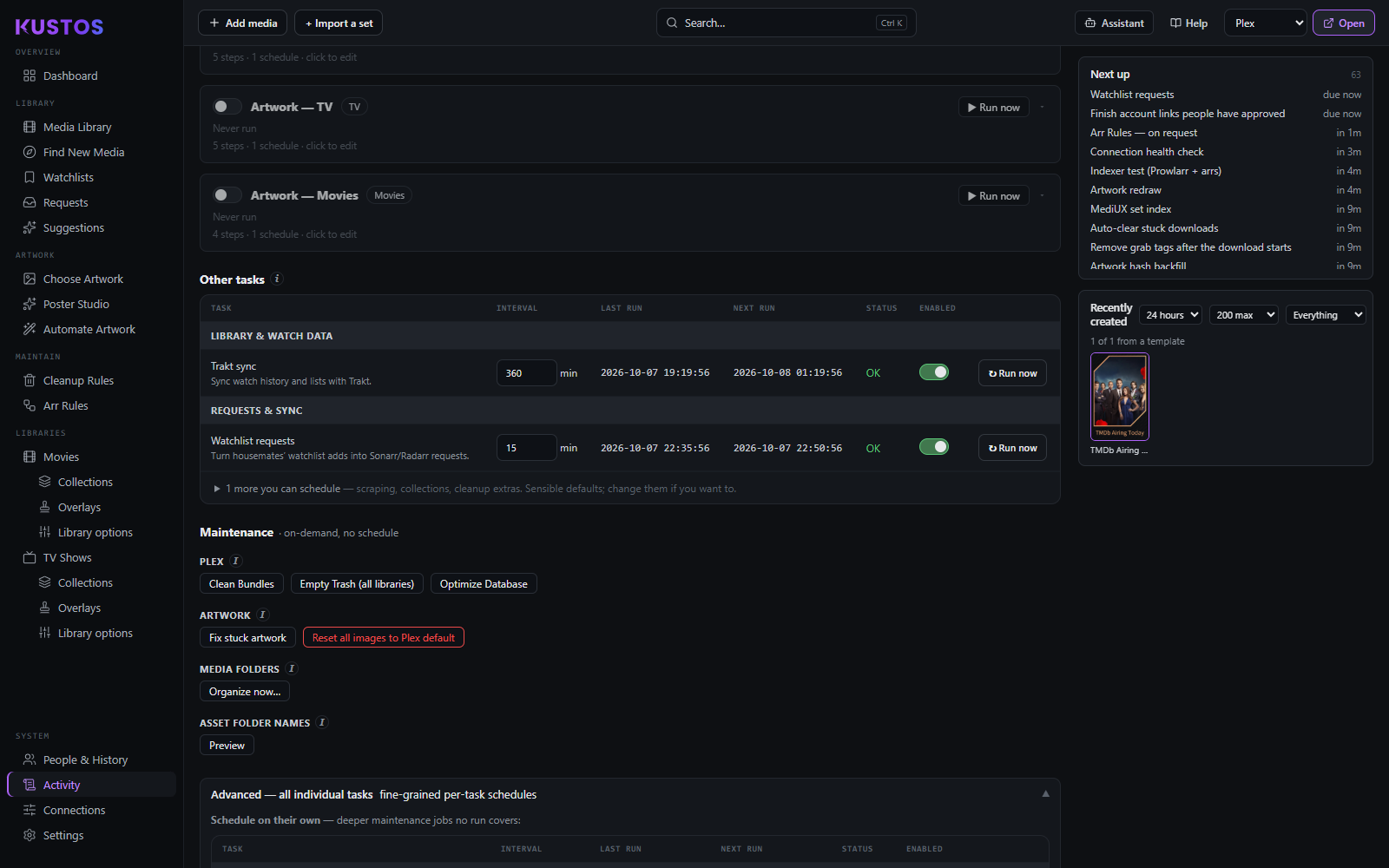Open the Dashboard page icon

click(x=30, y=76)
